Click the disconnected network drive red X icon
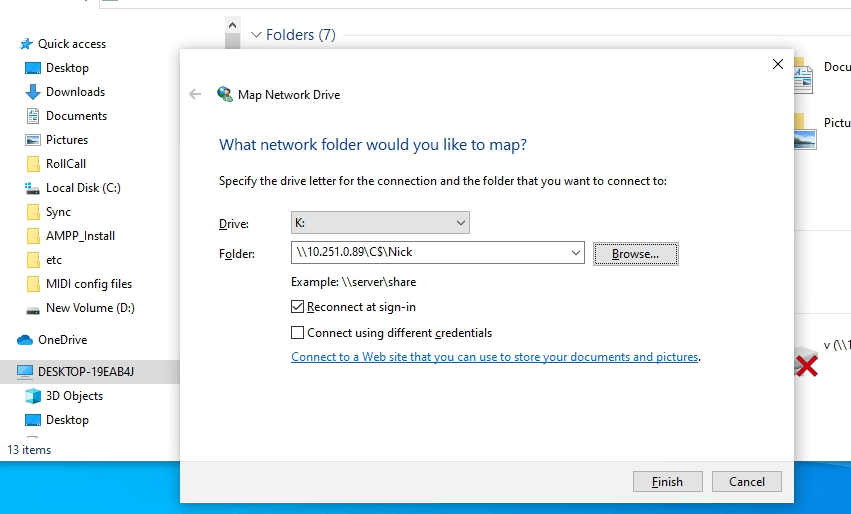This screenshot has width=851, height=514. (806, 366)
